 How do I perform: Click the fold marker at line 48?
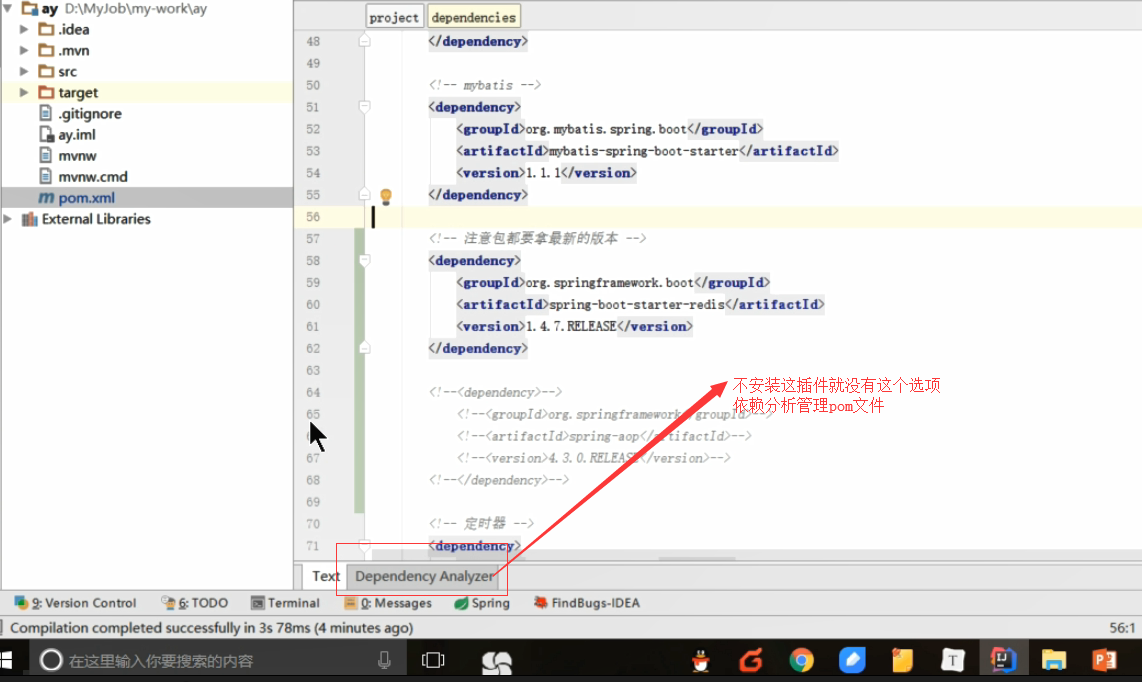364,42
